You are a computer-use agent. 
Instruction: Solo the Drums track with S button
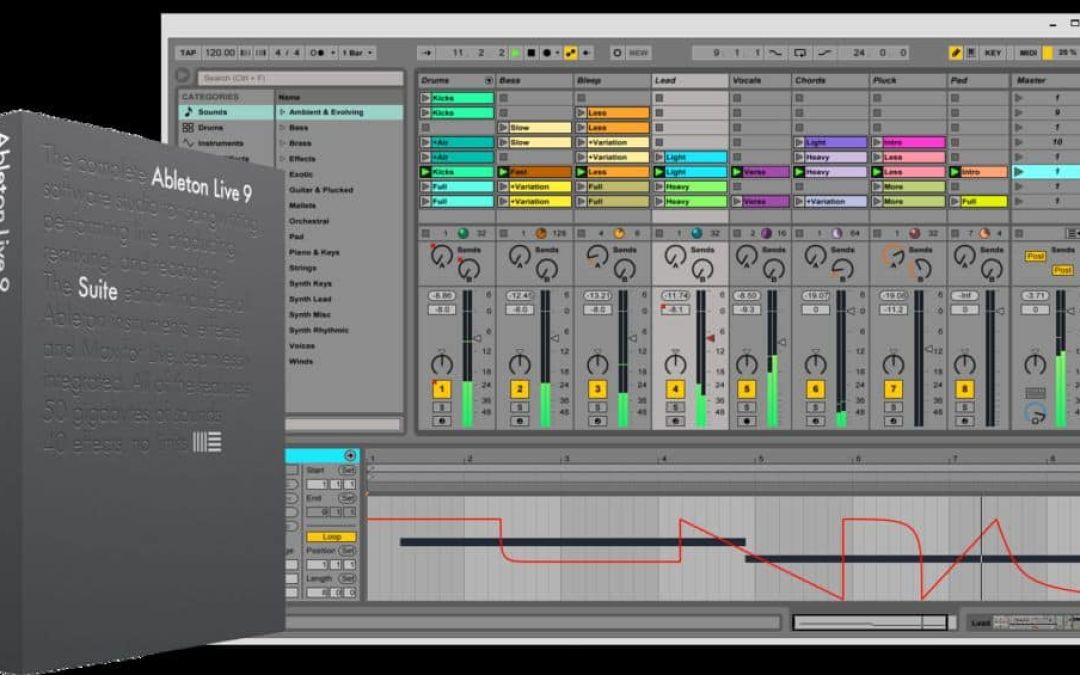pos(442,407)
